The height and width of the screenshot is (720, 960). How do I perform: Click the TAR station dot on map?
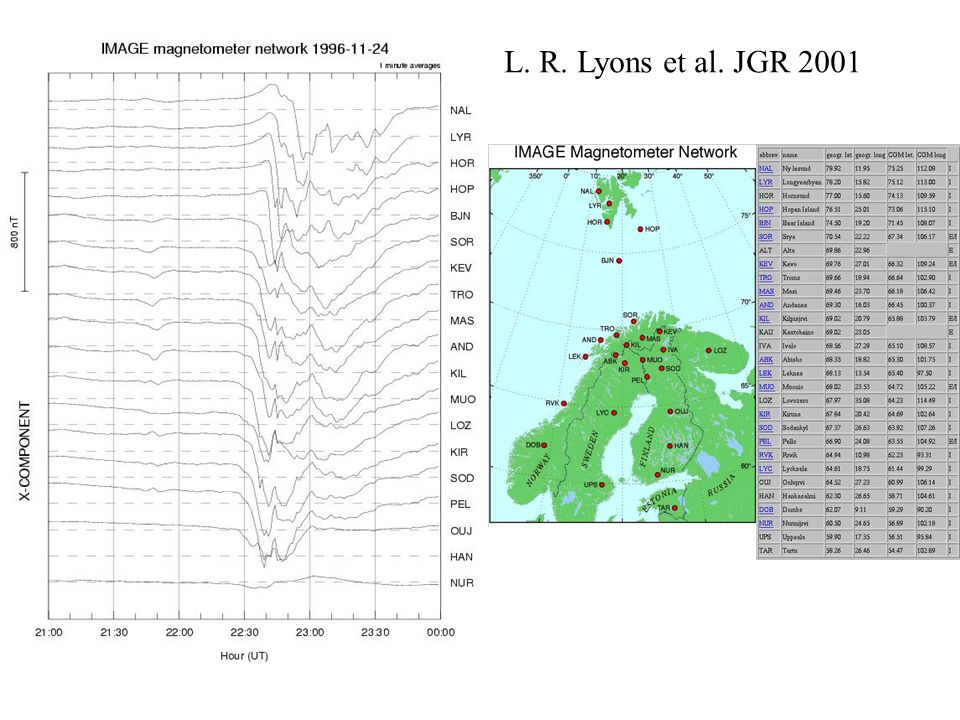(675, 508)
